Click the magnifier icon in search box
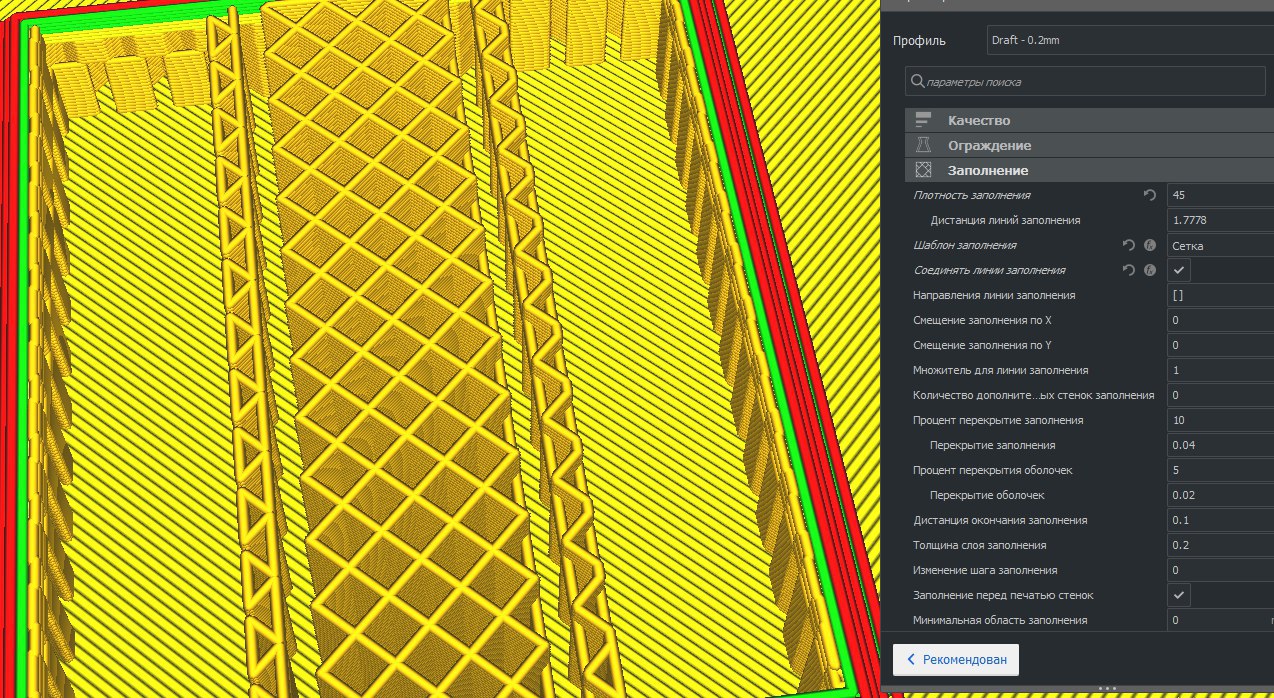This screenshot has width=1274, height=698. pyautogui.click(x=917, y=81)
